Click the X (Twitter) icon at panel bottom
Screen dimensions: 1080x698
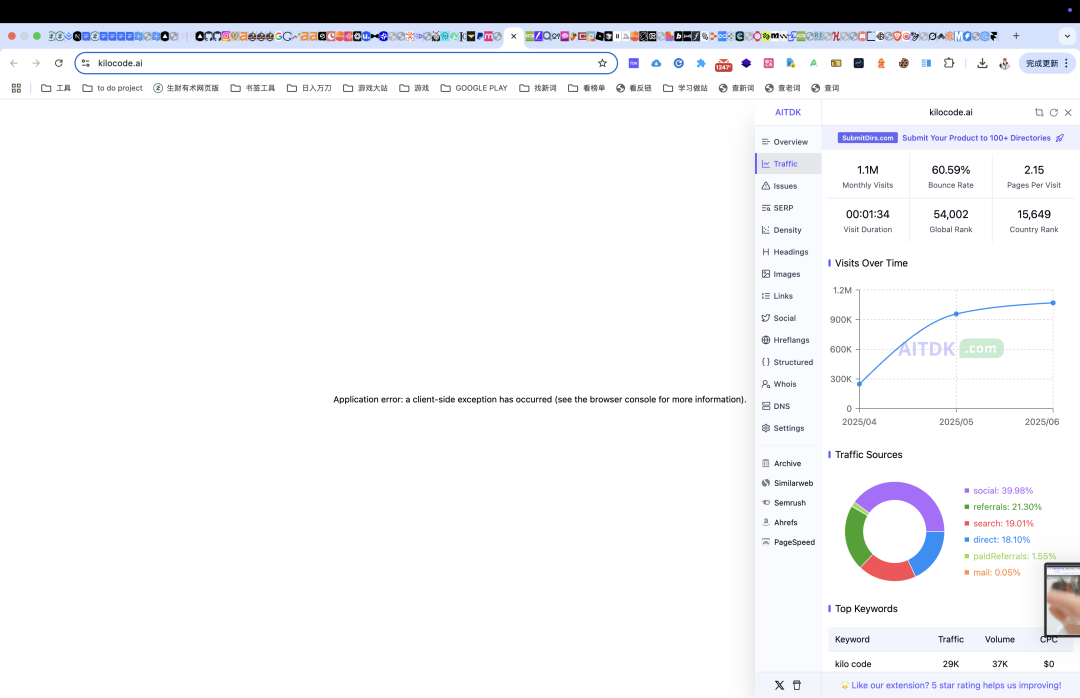[779, 686]
